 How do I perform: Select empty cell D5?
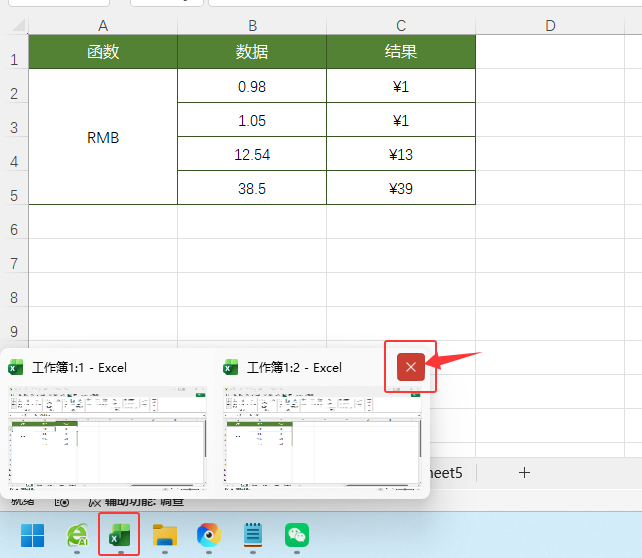pyautogui.click(x=550, y=188)
